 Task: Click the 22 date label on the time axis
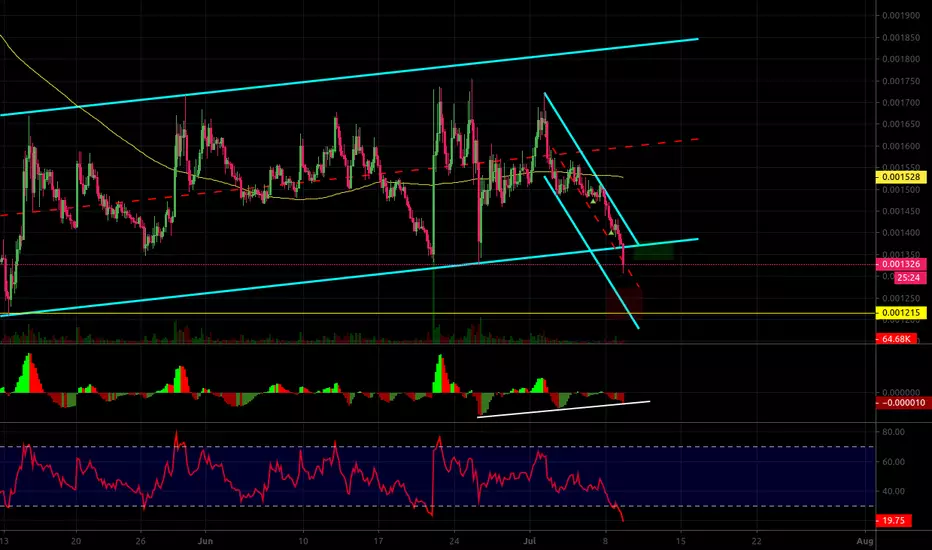coord(756,541)
